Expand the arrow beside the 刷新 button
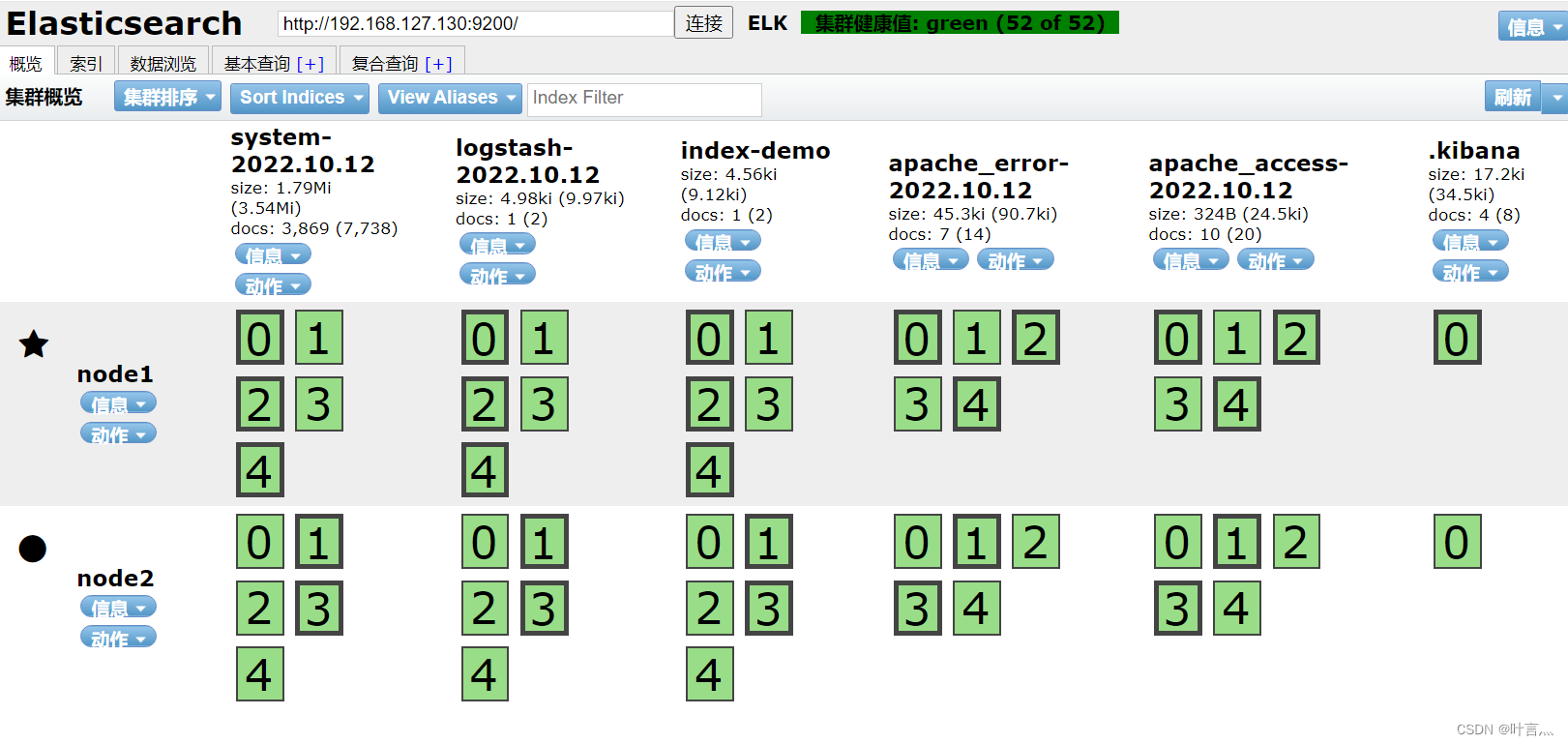1568x745 pixels. pos(1555,97)
